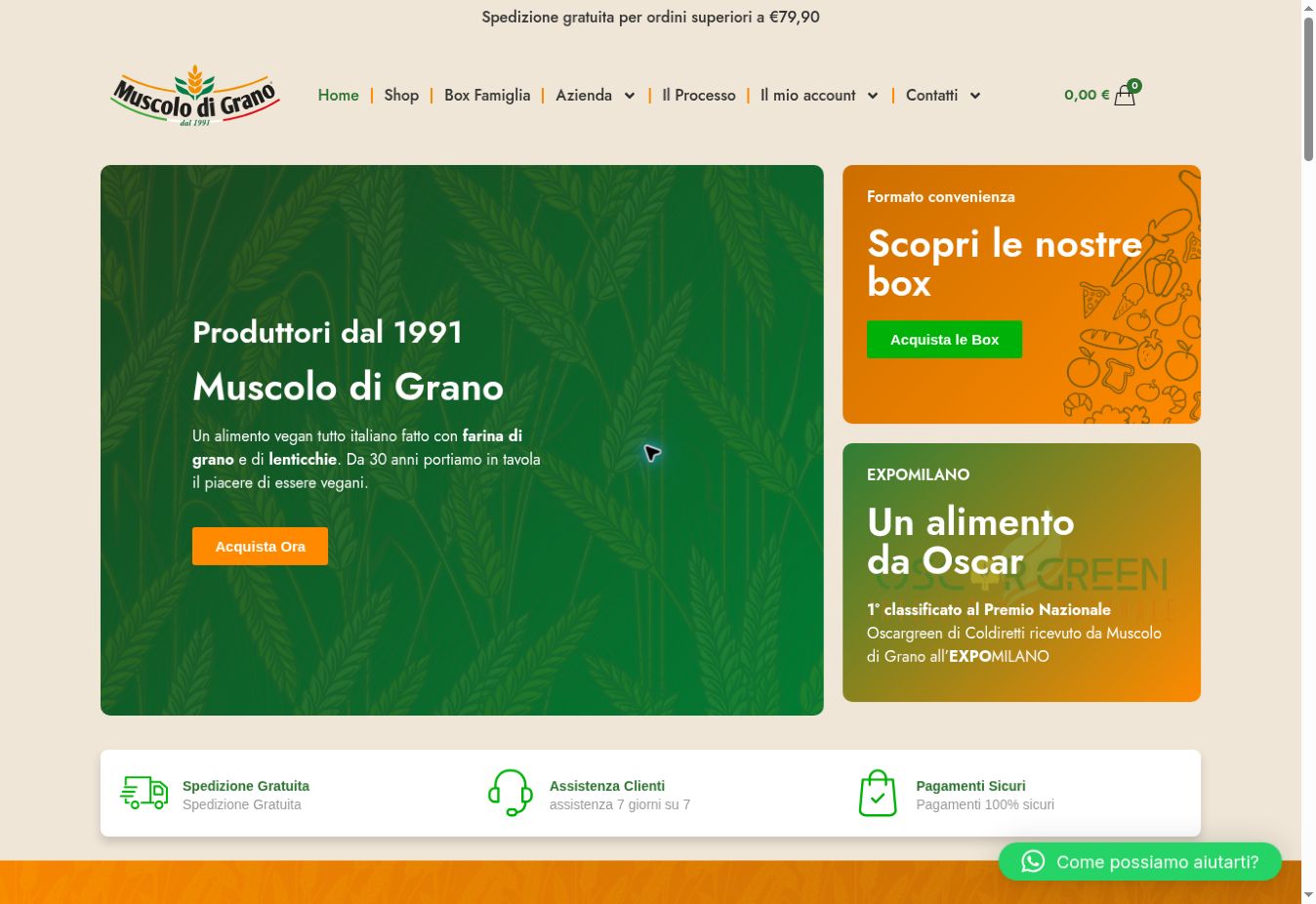Click the scrollbar up arrow

tap(1308, 8)
